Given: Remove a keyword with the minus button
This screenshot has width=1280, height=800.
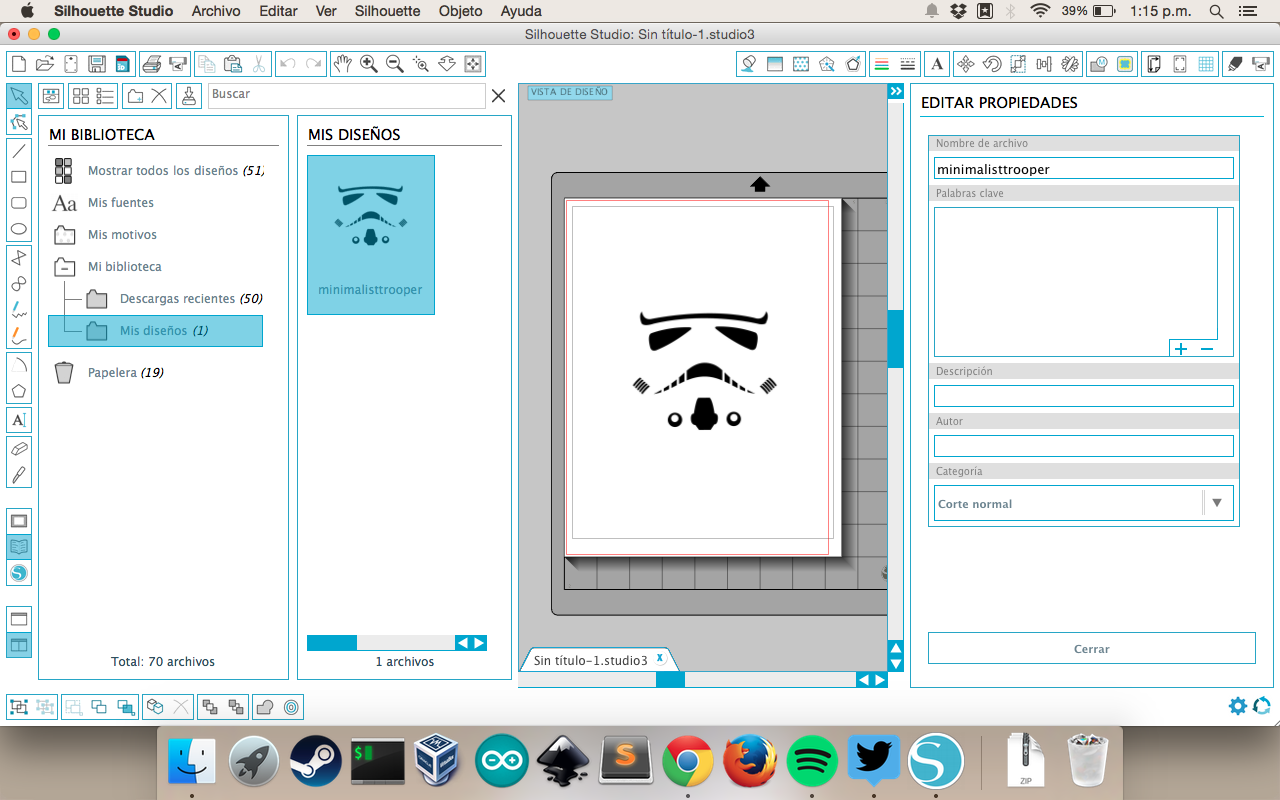Looking at the screenshot, I should click(1207, 349).
